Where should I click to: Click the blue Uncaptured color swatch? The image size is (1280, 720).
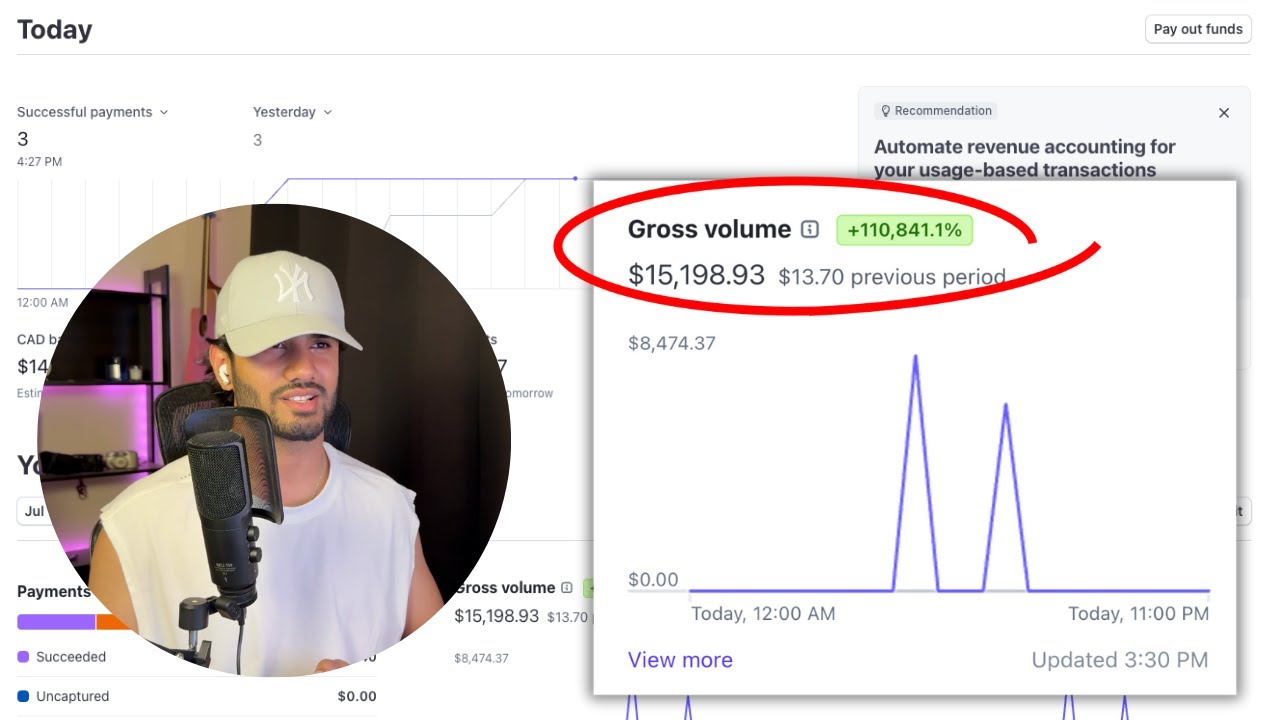[23, 696]
